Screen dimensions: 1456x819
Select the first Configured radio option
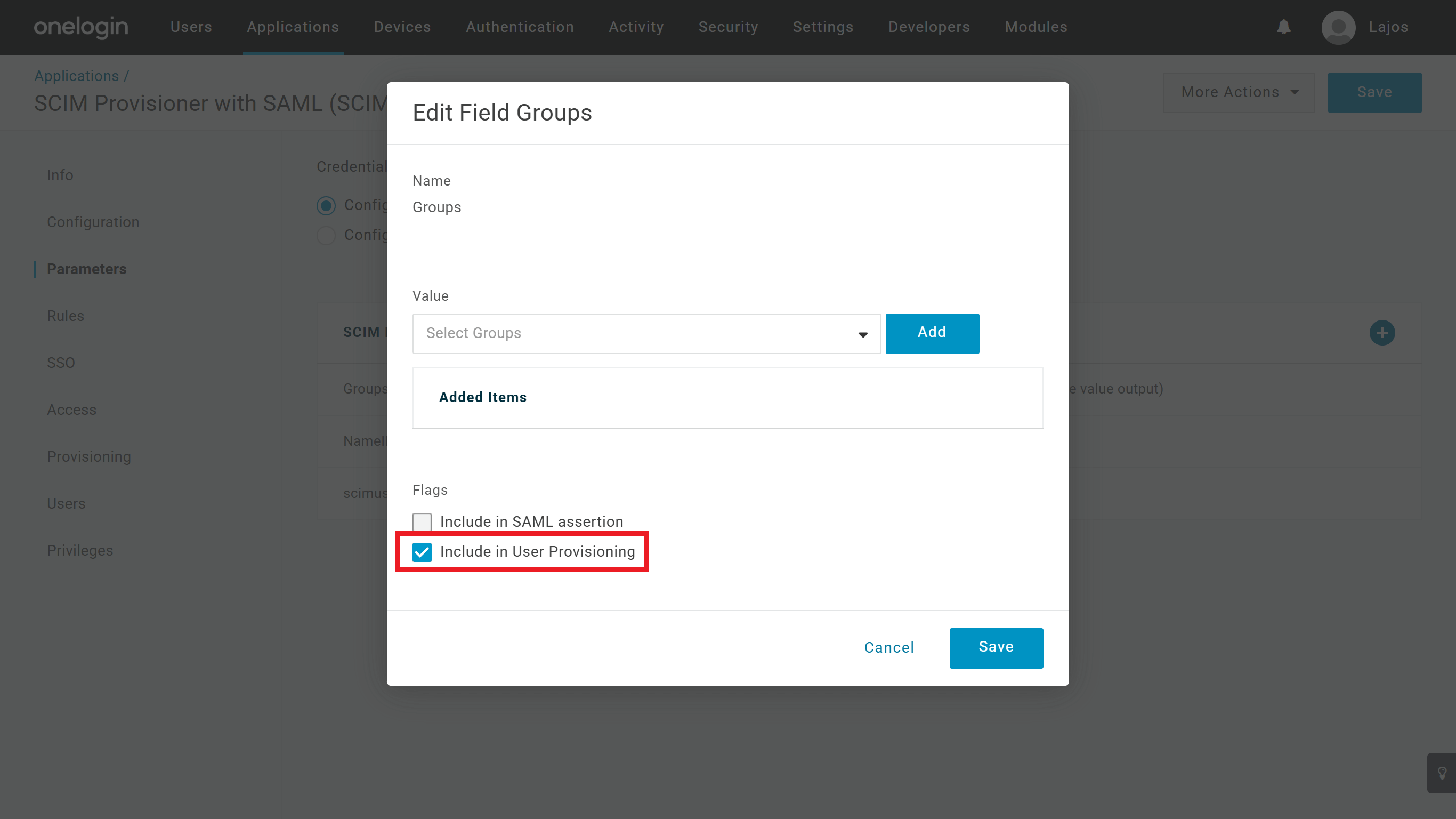click(326, 205)
